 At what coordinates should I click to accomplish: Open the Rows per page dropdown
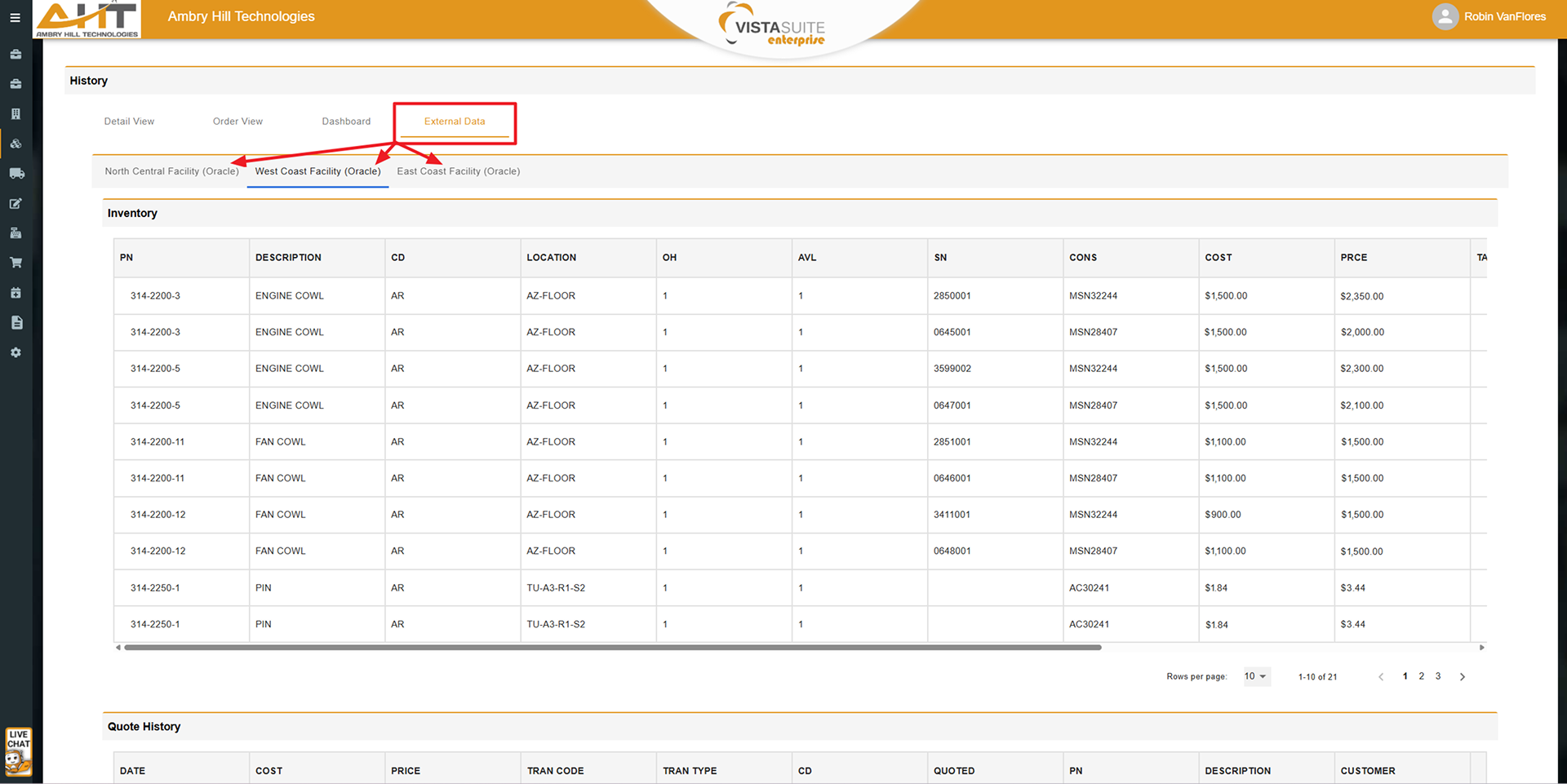pyautogui.click(x=1256, y=676)
